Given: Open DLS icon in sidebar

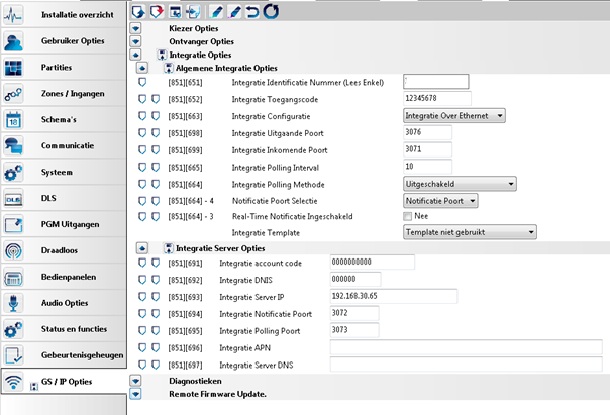Looking at the screenshot, I should tap(13, 199).
